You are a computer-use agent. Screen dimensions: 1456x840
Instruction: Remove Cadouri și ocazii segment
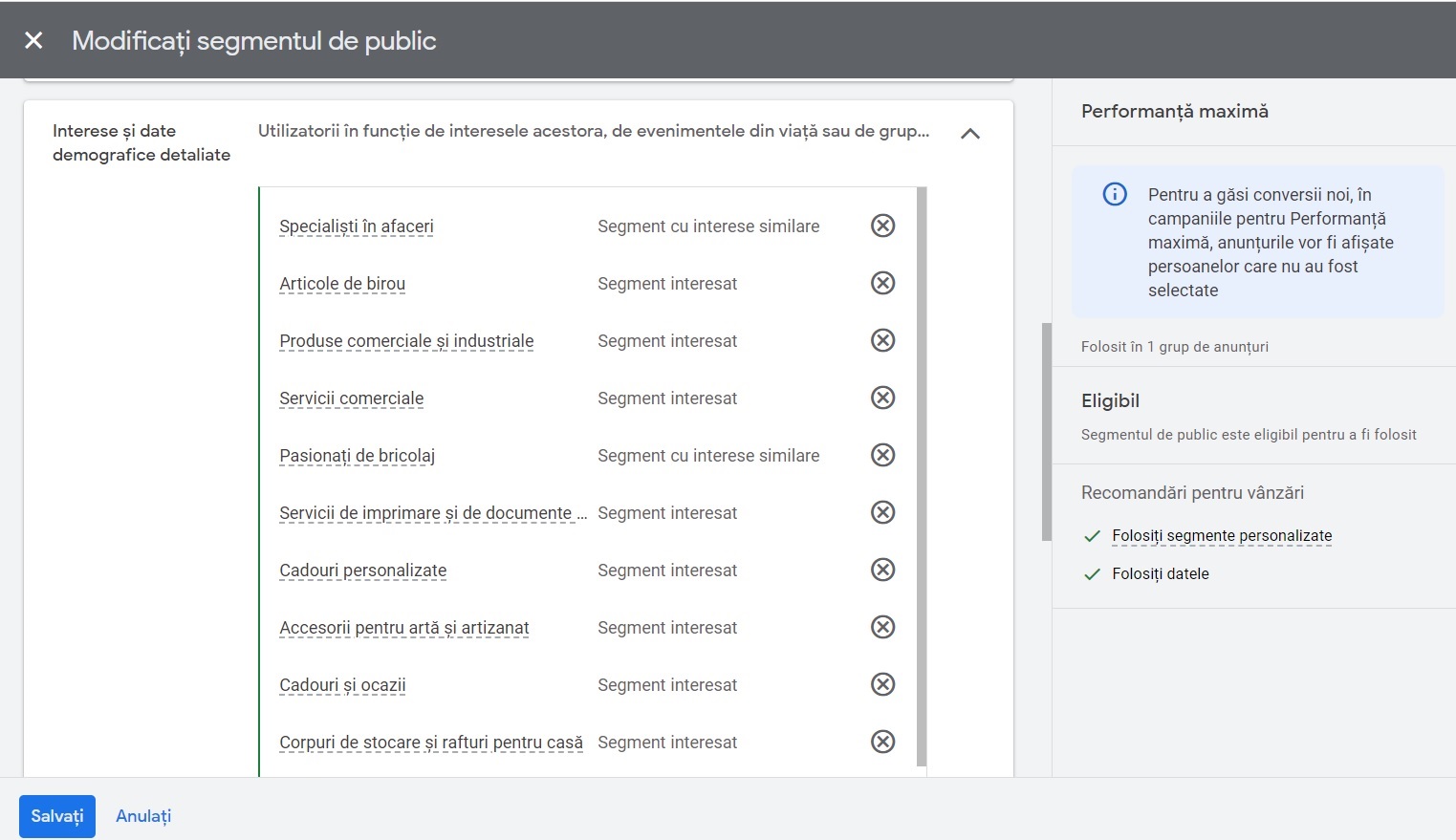click(882, 684)
